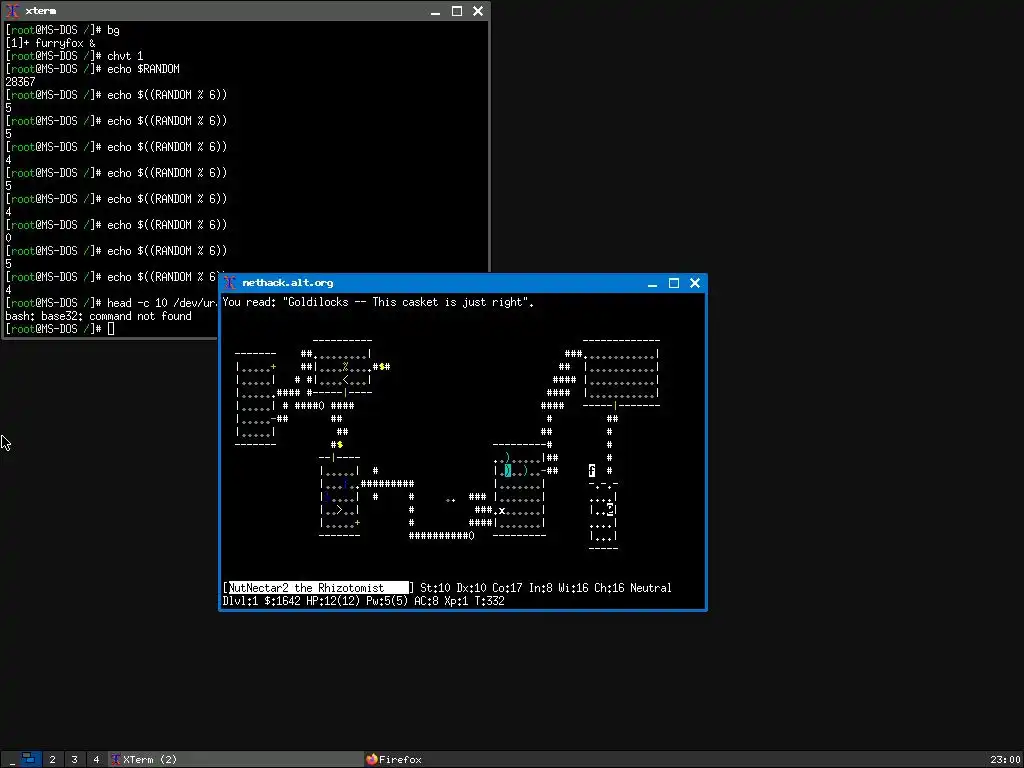1024x768 pixels.
Task: Click the 'Wi:16' wisdom stat
Action: (573, 588)
